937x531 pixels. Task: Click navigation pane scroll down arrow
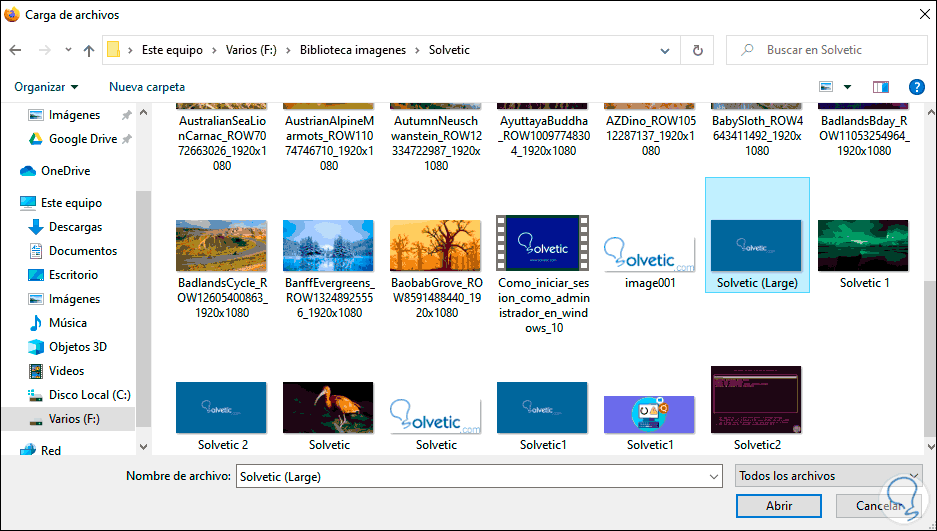pos(143,447)
